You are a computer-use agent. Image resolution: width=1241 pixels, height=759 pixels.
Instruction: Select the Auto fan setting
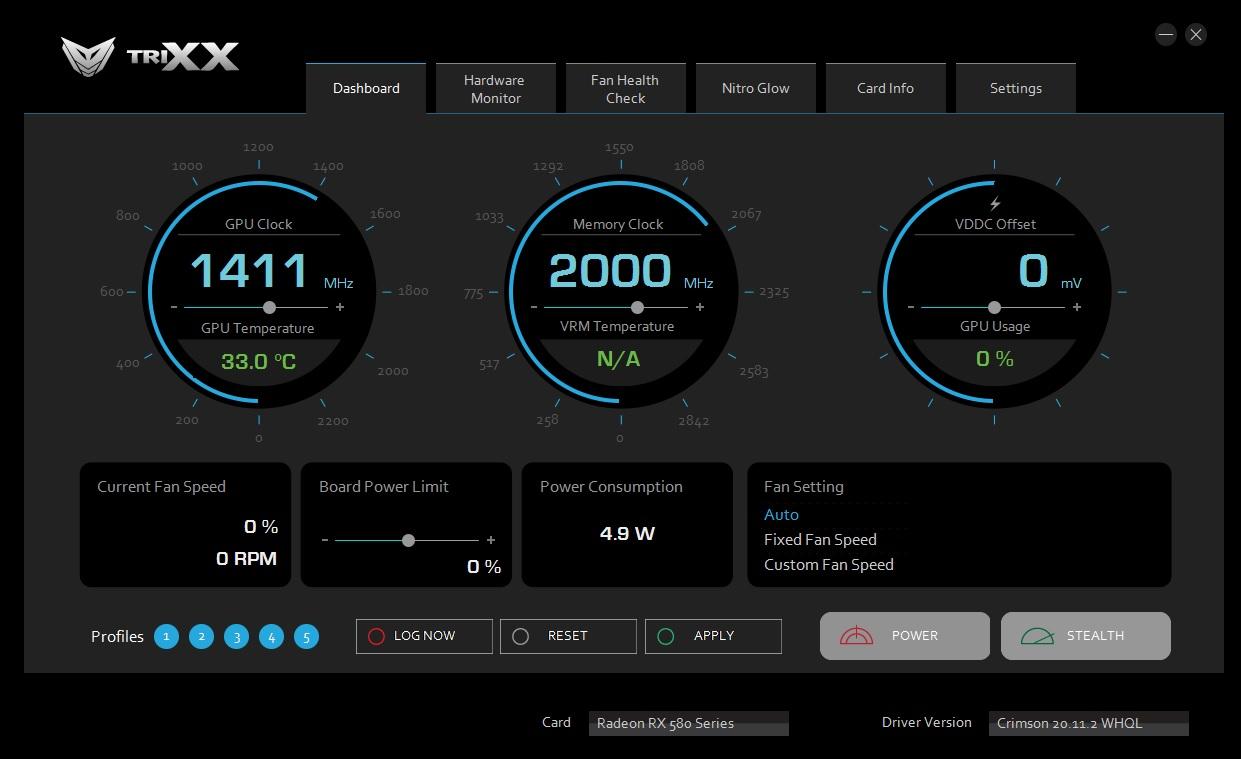click(781, 514)
